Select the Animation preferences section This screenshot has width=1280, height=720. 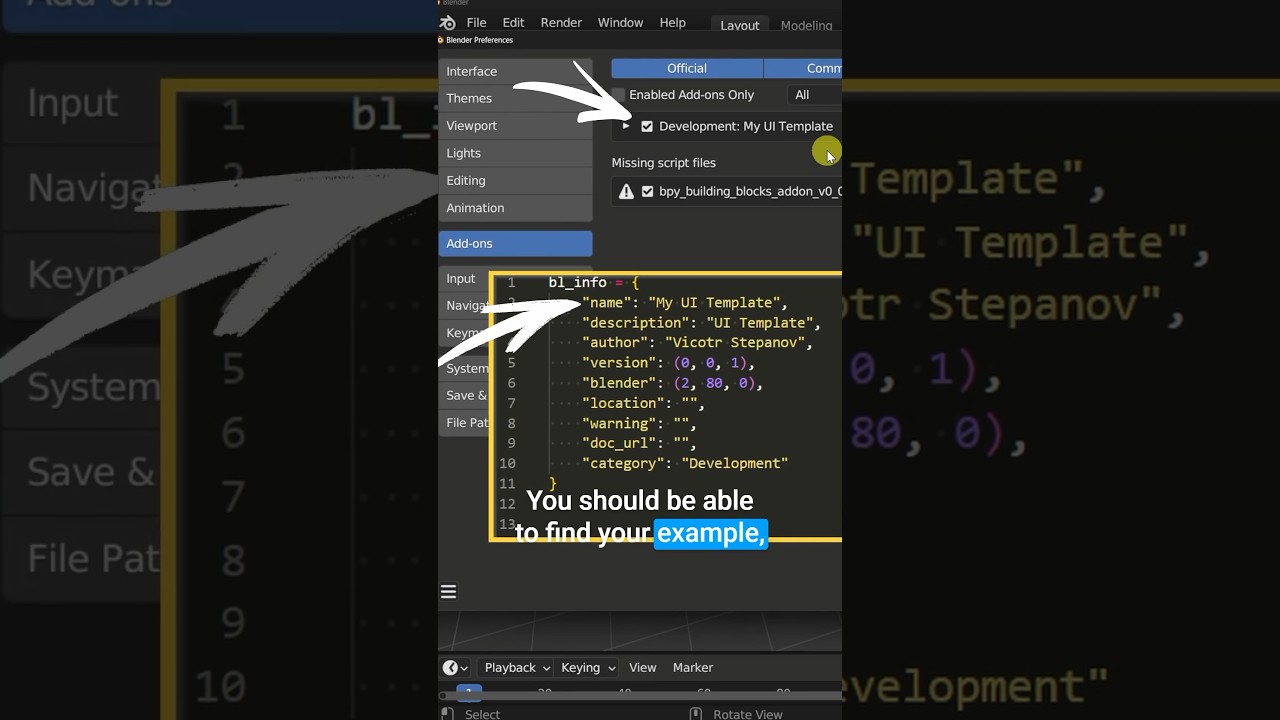[515, 208]
